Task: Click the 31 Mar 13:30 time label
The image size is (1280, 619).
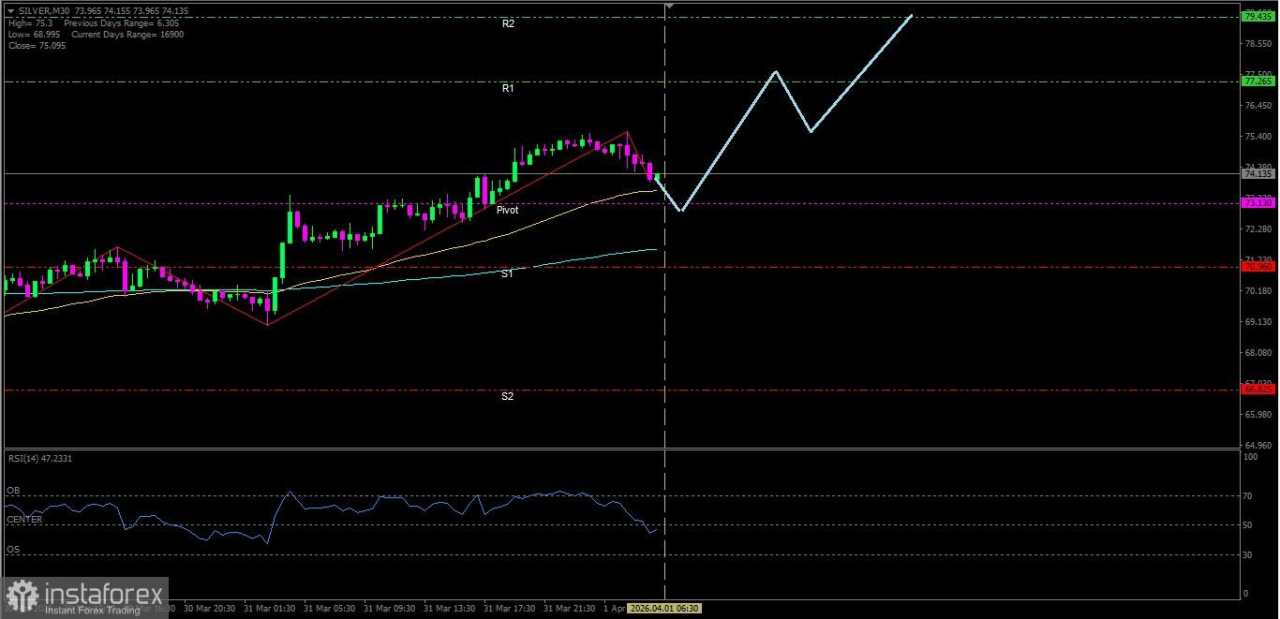Action: [x=451, y=608]
